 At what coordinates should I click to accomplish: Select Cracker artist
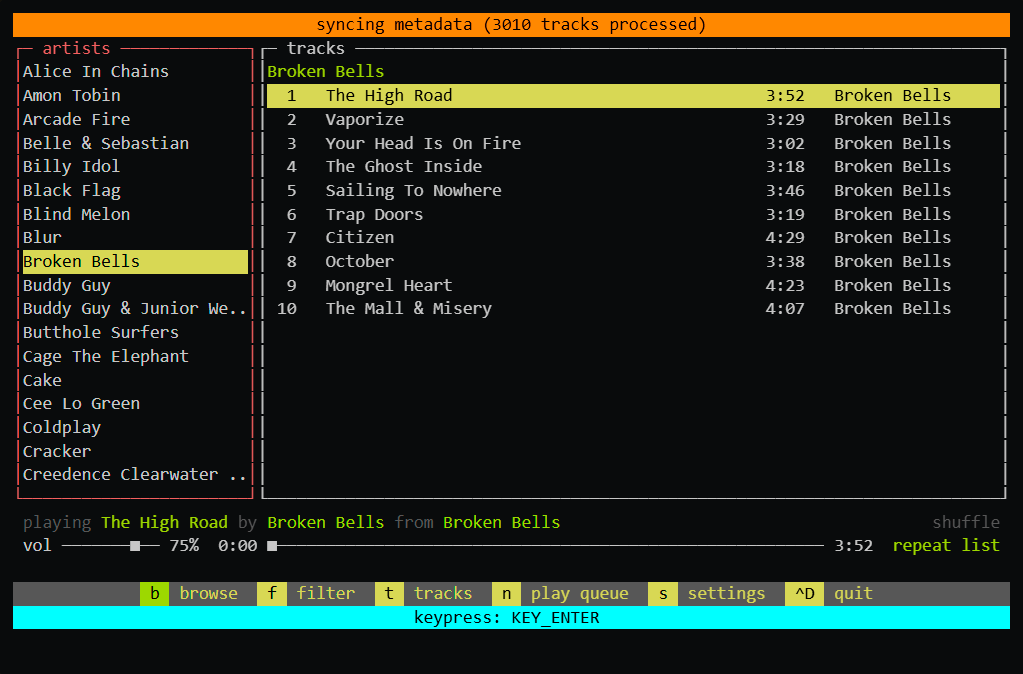point(135,452)
